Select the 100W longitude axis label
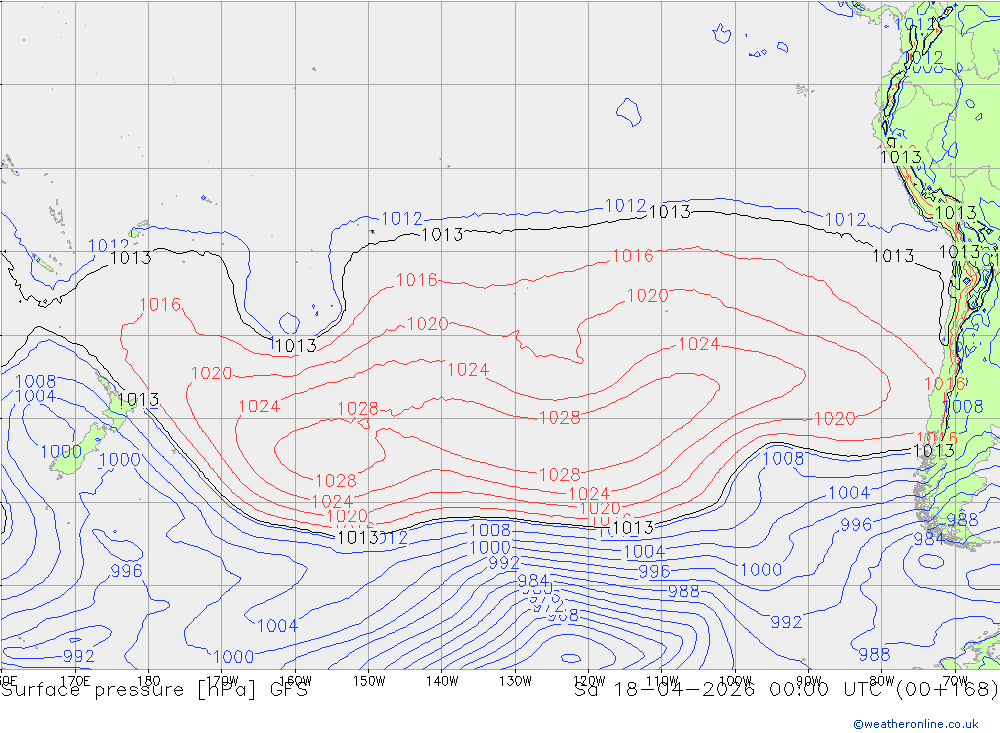1000x733 pixels. click(x=735, y=680)
